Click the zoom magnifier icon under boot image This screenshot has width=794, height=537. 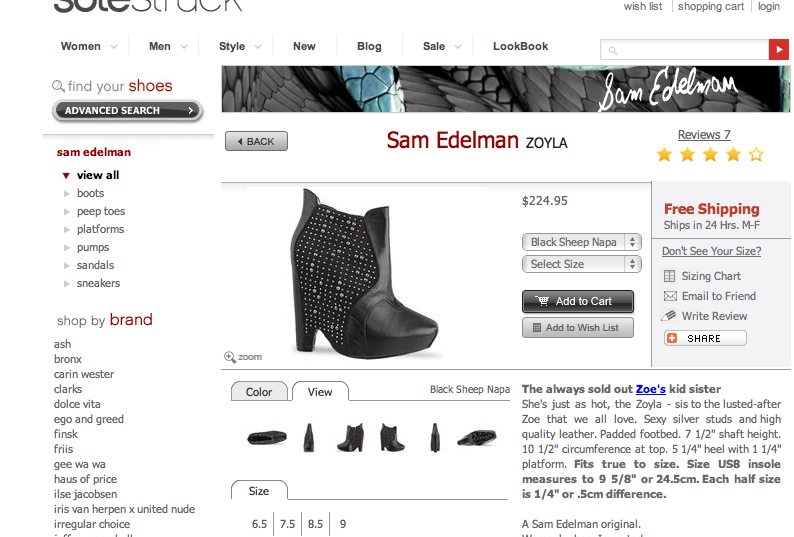click(x=230, y=357)
